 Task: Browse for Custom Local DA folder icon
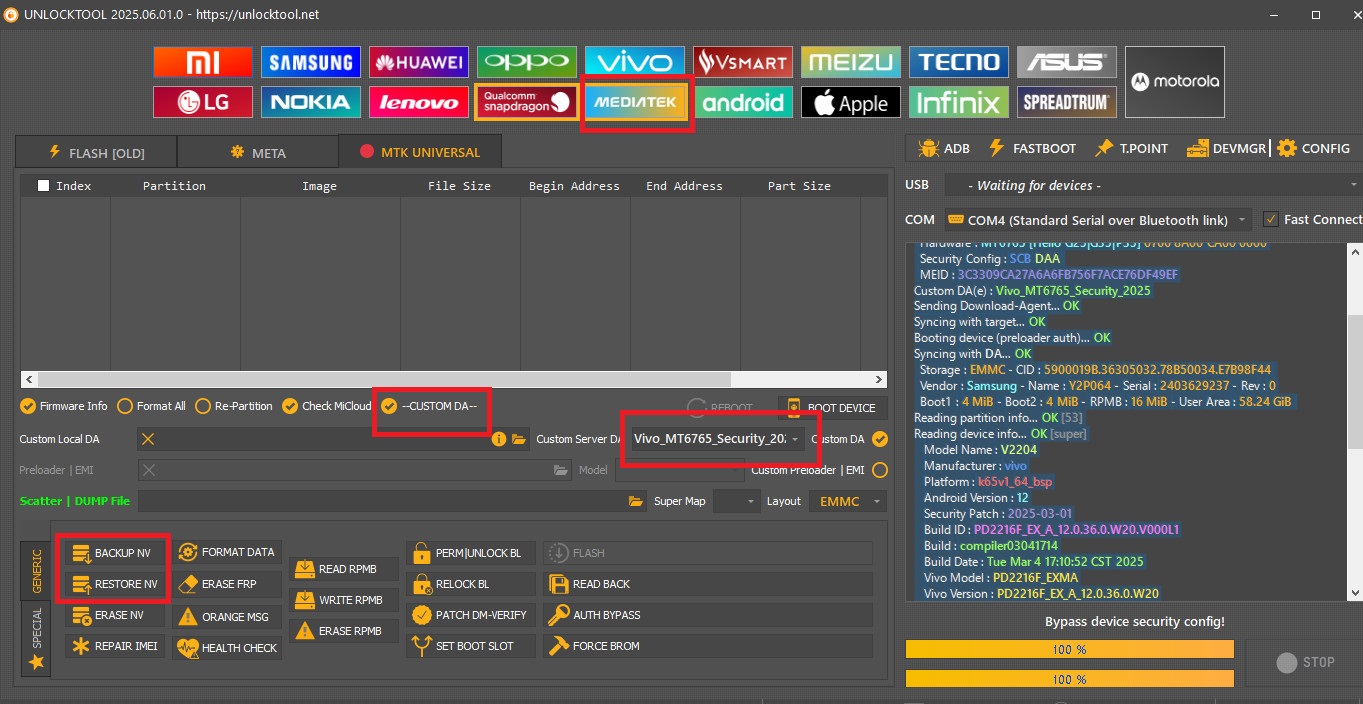[519, 439]
